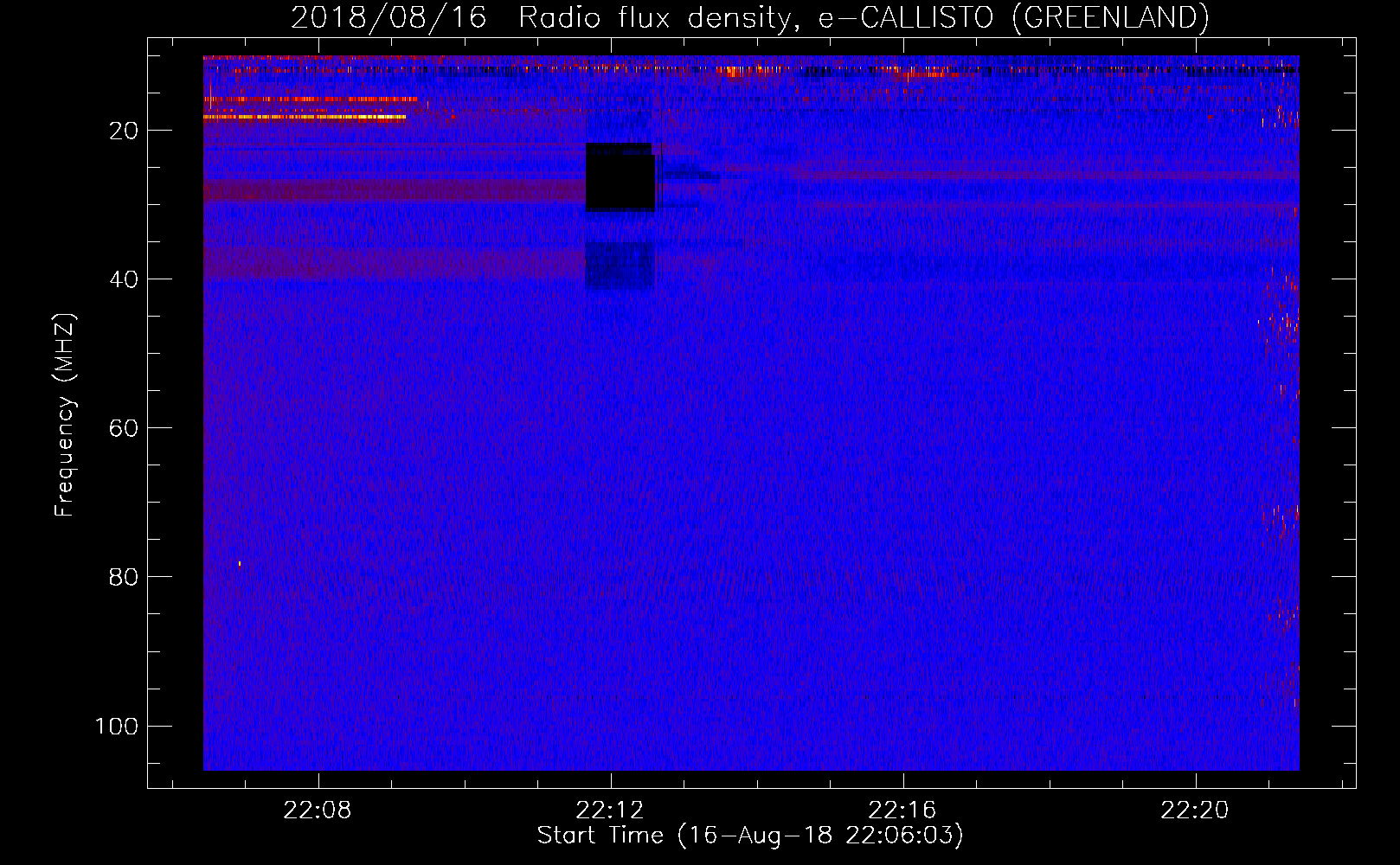Click the 22:16 time tick label
This screenshot has height=865, width=1400.
click(902, 810)
